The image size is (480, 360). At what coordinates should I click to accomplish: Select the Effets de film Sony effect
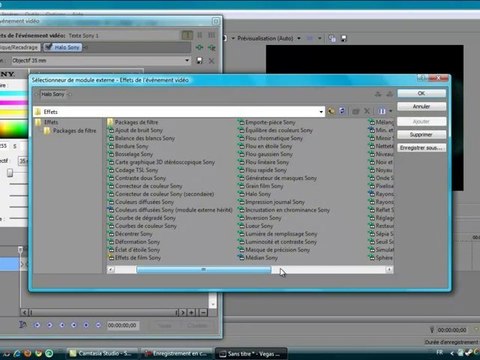(138, 258)
